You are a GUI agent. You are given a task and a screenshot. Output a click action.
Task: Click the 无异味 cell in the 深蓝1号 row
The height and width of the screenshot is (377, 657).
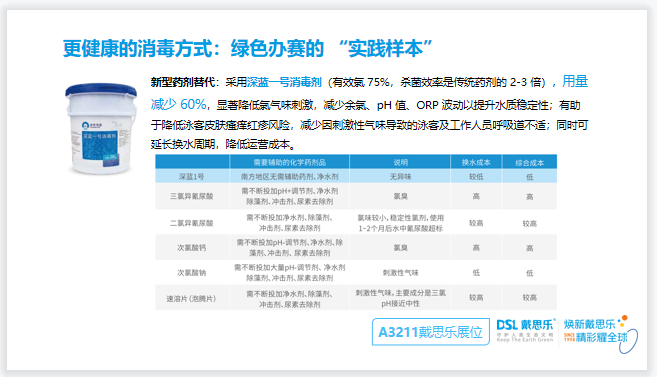pos(400,176)
